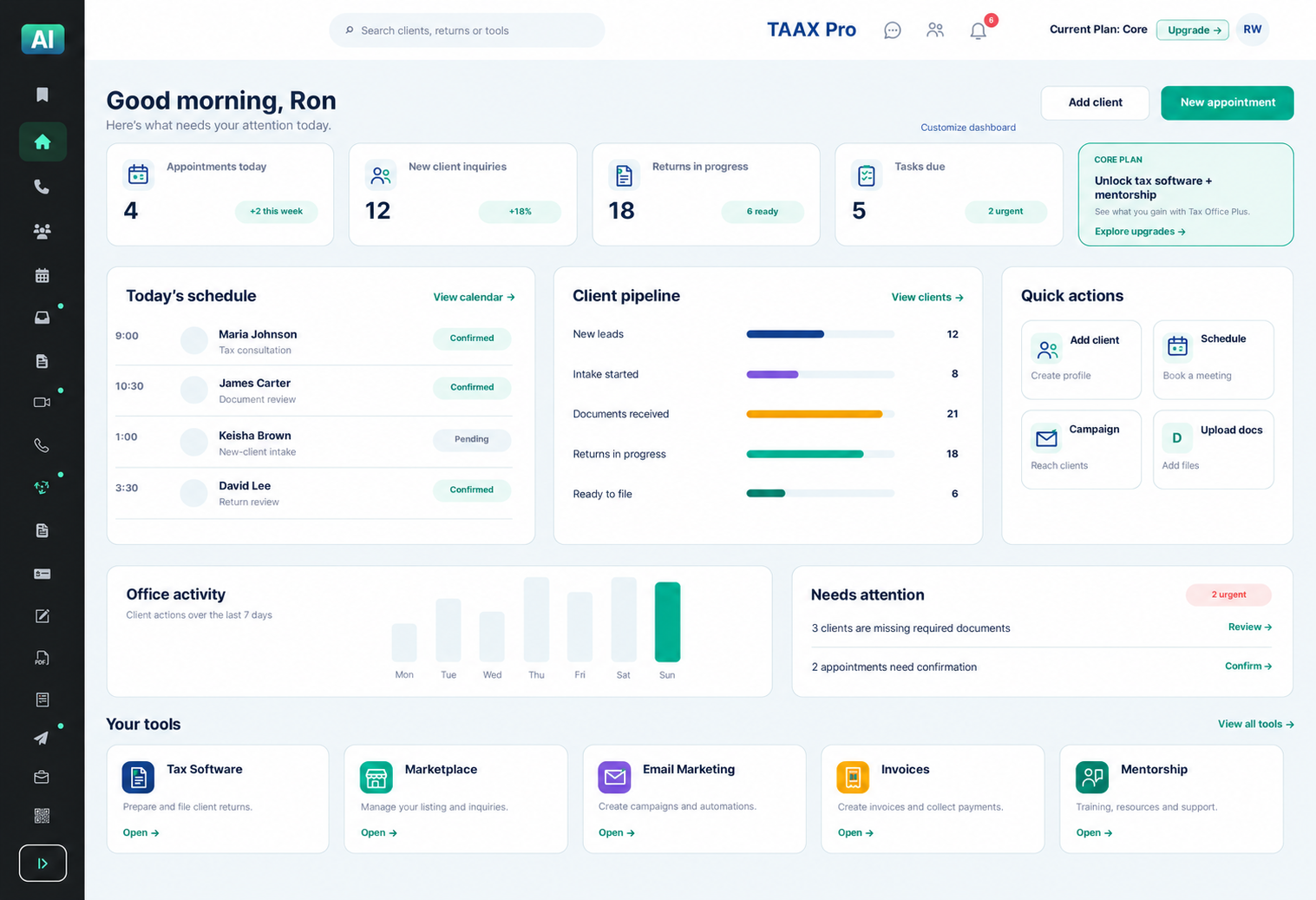Open the Customize dashboard link
The image size is (1316, 900).
(x=967, y=128)
